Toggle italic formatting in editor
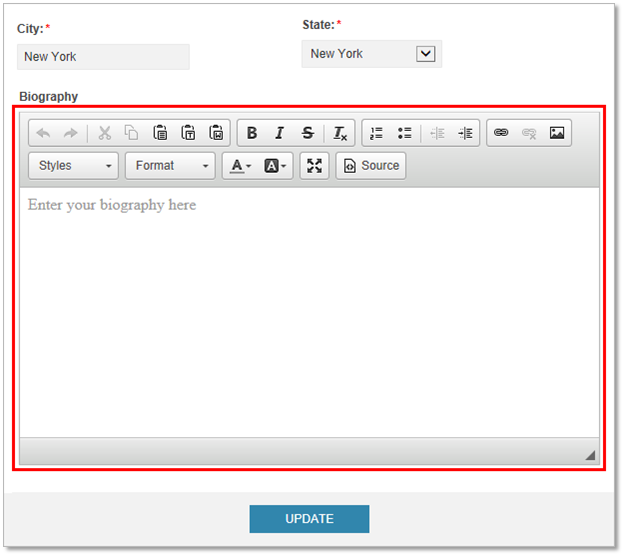Image resolution: width=624 pixels, height=556 pixels. click(280, 133)
